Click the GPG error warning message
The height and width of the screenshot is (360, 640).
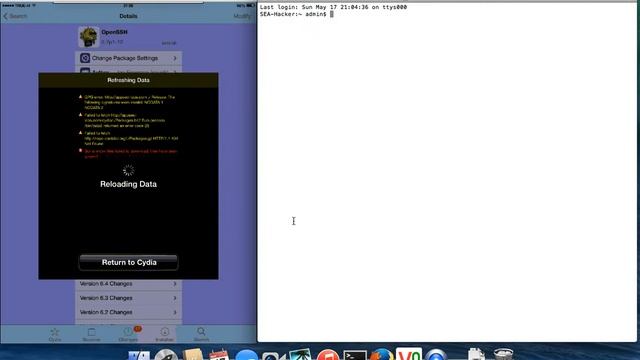(x=130, y=102)
